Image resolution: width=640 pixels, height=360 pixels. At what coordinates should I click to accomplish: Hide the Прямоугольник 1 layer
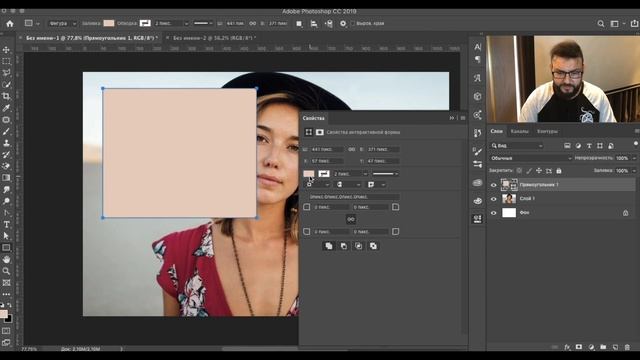coord(493,185)
